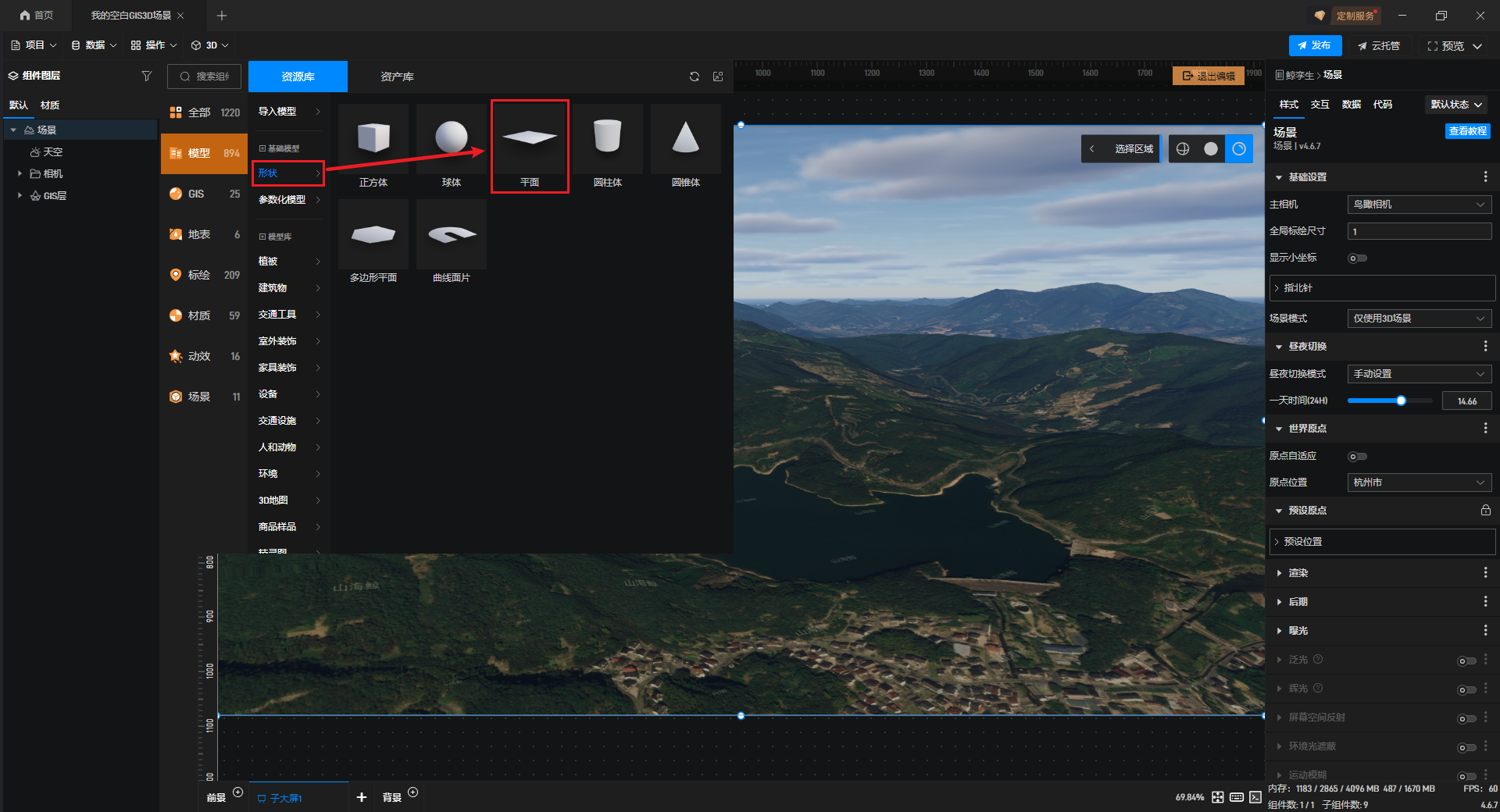This screenshot has width=1500, height=812.
Task: Select the globe view mode icon
Action: coord(1183,149)
